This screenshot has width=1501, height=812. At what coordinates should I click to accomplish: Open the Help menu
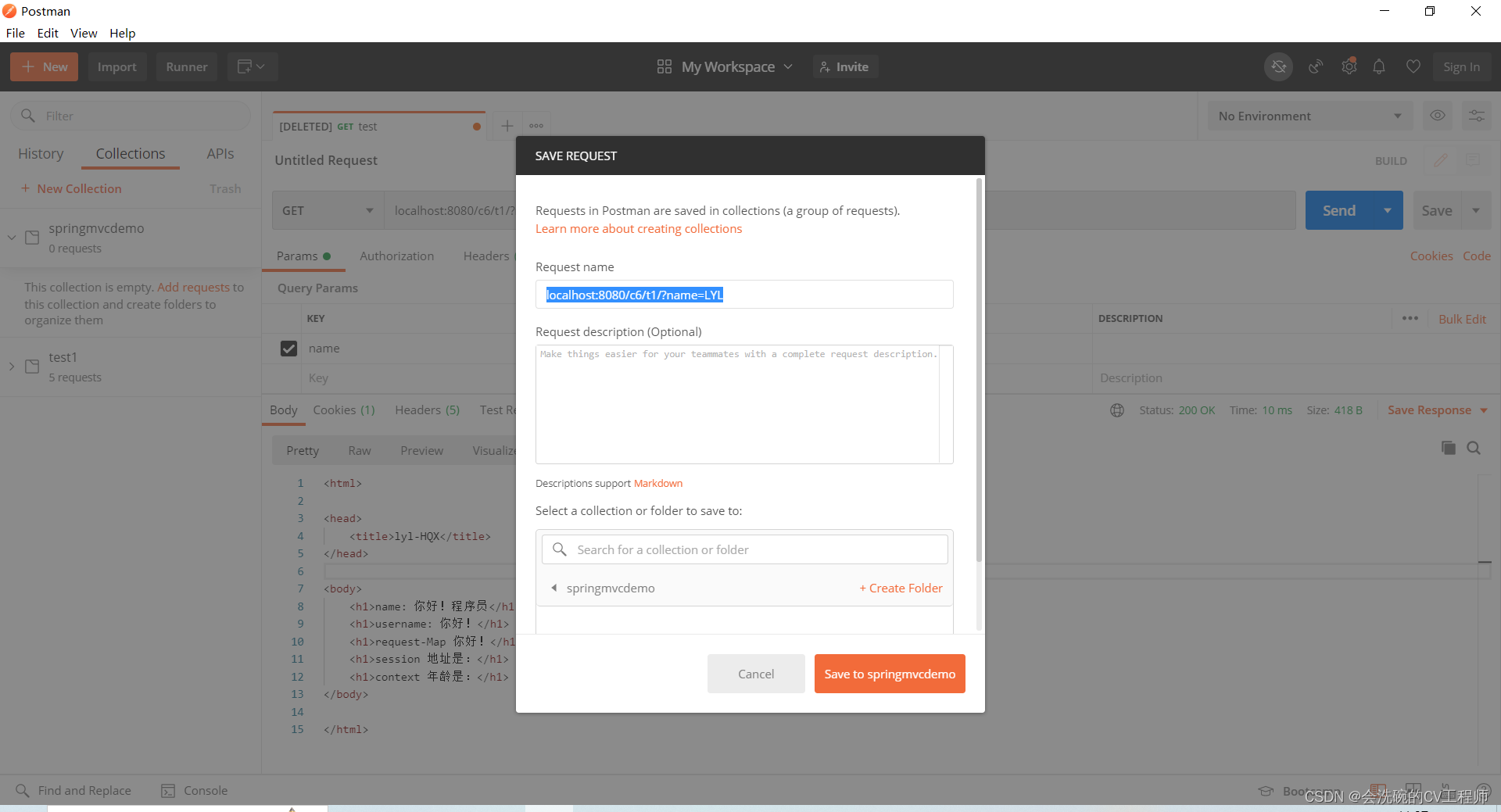click(x=122, y=33)
